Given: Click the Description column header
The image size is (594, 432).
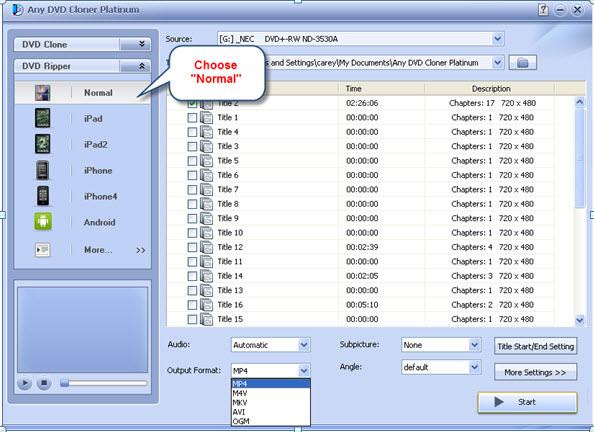Looking at the screenshot, I should [491, 89].
